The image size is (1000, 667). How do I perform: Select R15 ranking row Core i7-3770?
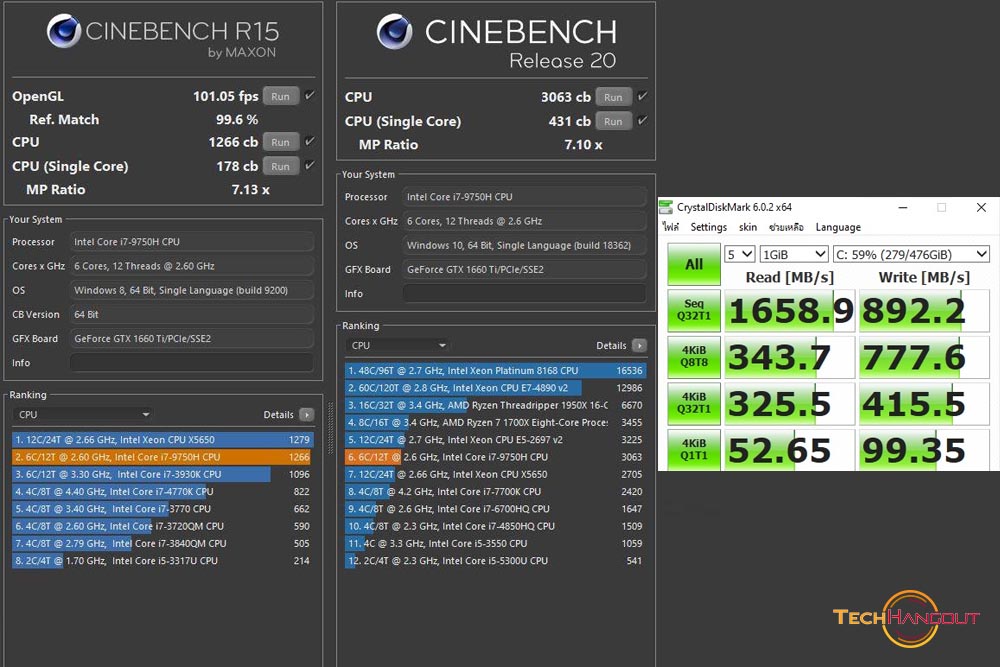163,509
